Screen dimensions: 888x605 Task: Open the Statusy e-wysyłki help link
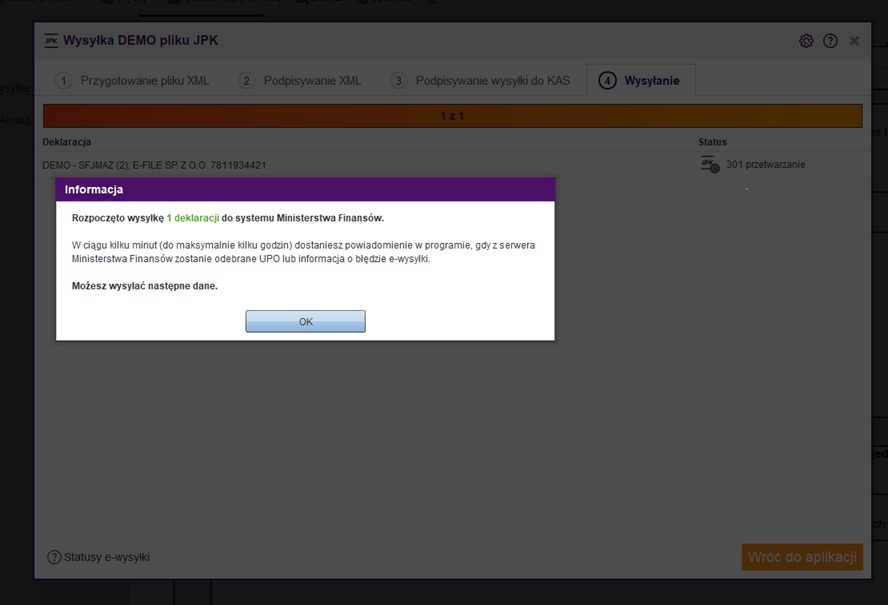99,557
